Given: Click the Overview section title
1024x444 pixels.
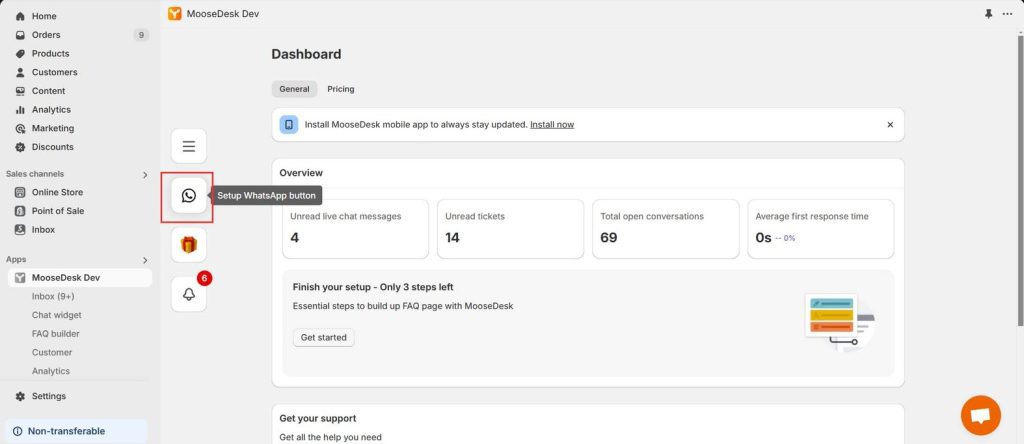Looking at the screenshot, I should click(301, 173).
